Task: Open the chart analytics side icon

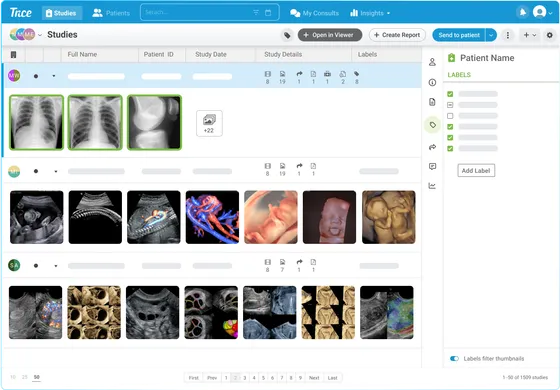Action: click(432, 186)
